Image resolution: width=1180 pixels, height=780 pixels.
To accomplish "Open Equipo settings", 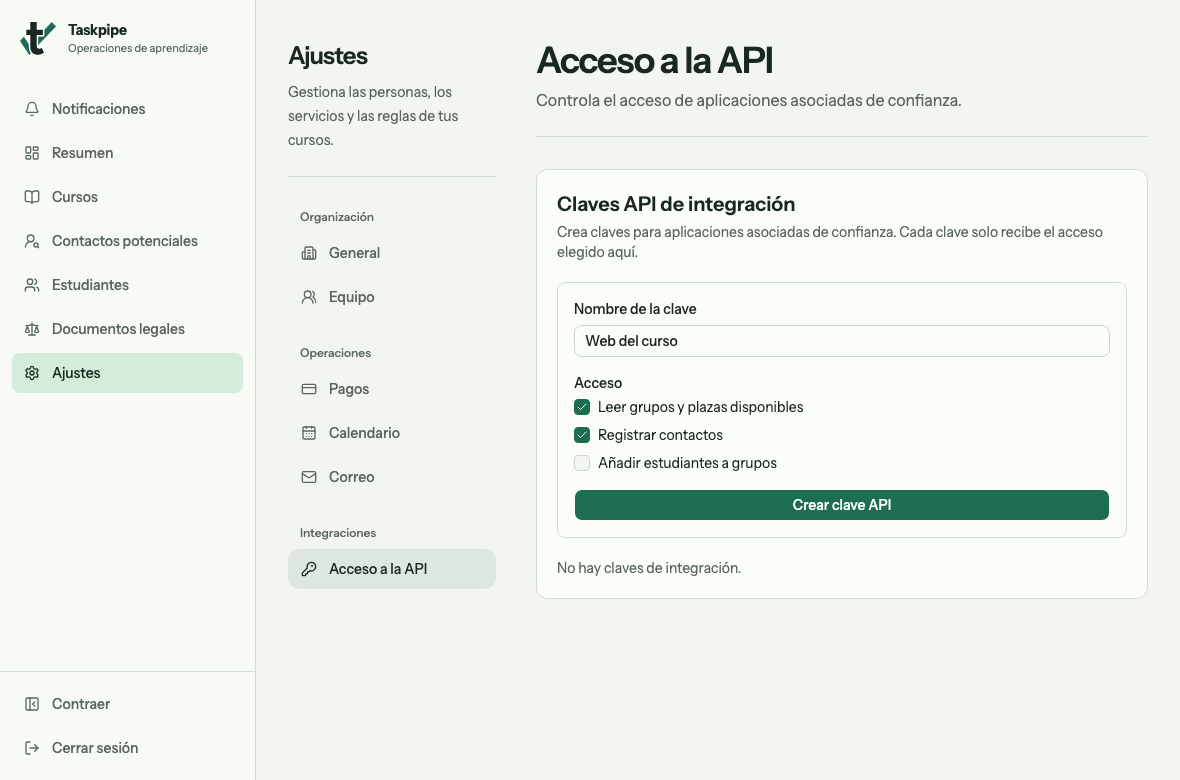I will pyautogui.click(x=391, y=297).
